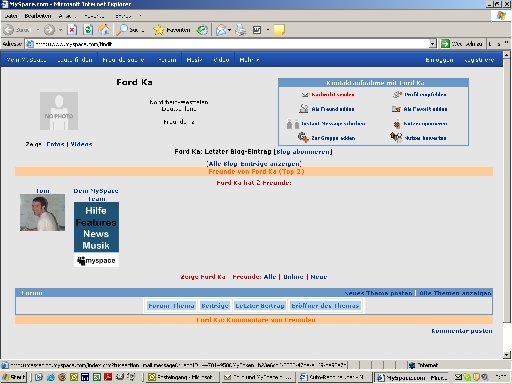The width and height of the screenshot is (512, 384).
Task: Click the green Go arrow next to address bar
Action: (445, 44)
